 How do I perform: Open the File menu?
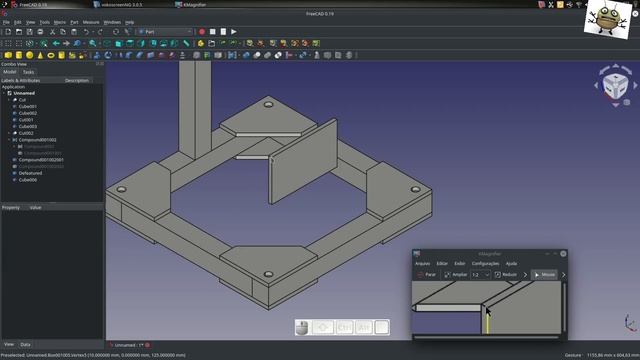coord(6,22)
